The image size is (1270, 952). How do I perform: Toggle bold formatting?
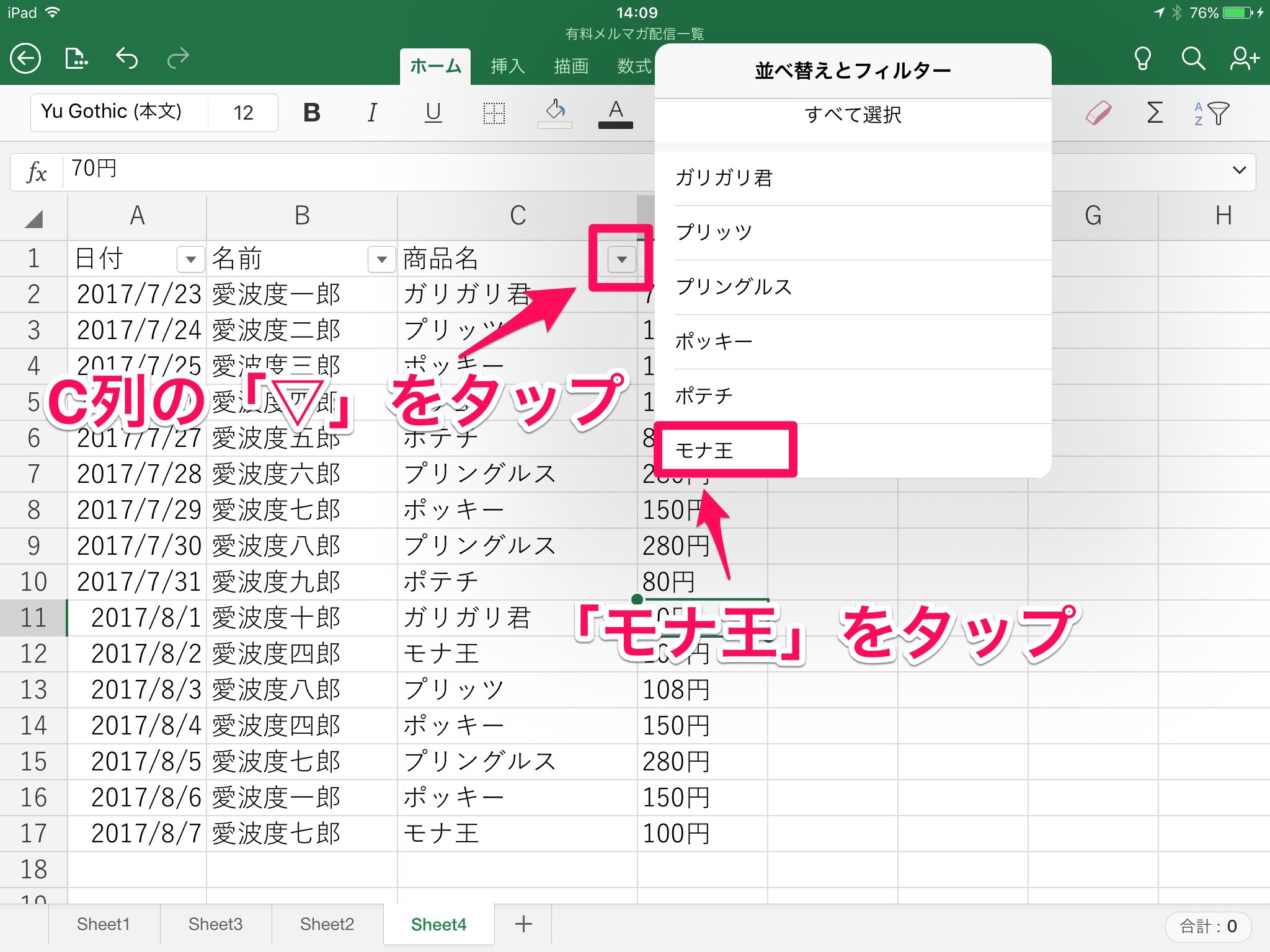[x=311, y=113]
